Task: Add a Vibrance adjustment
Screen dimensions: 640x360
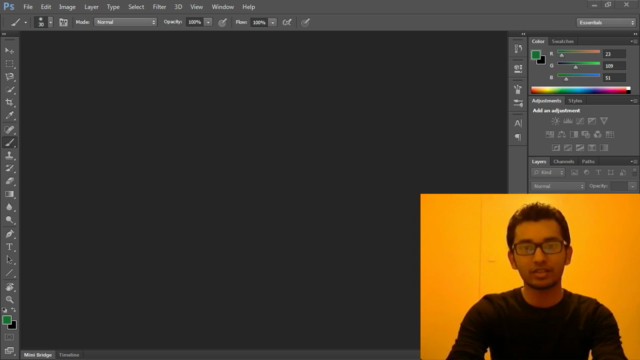Action: (604, 121)
